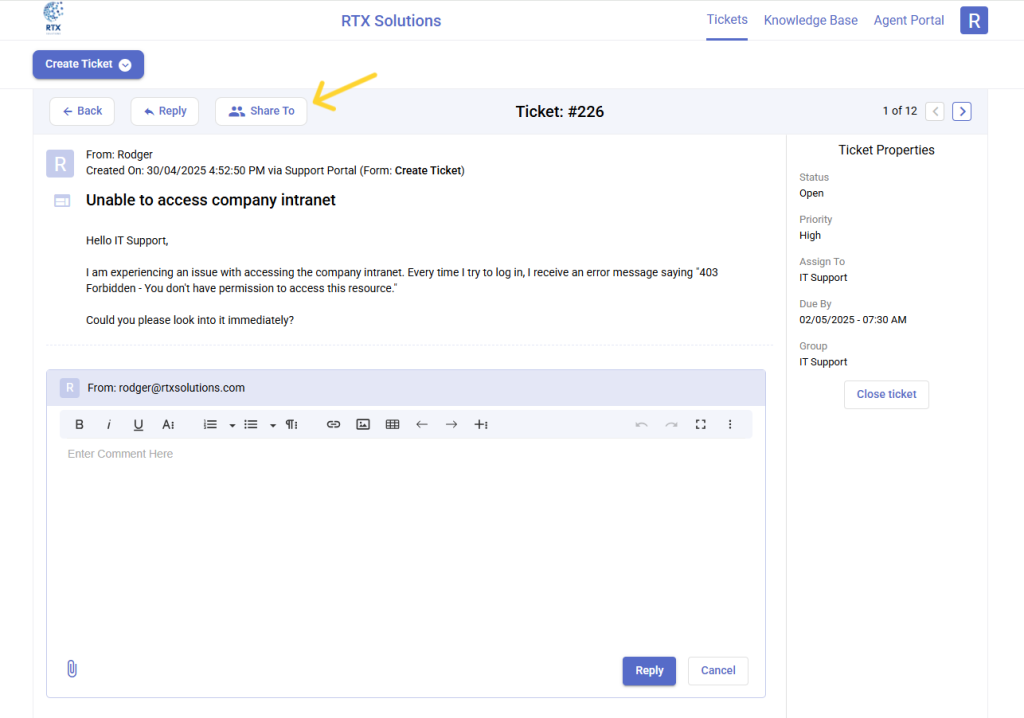1024x718 pixels.
Task: Submit comment with blue Reply button
Action: coord(649,670)
